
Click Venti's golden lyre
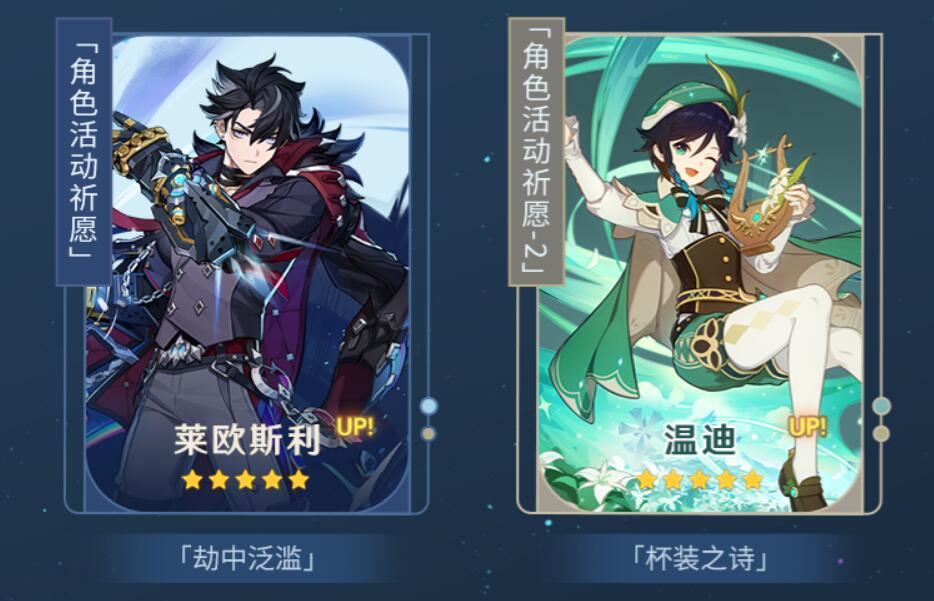click(x=764, y=203)
